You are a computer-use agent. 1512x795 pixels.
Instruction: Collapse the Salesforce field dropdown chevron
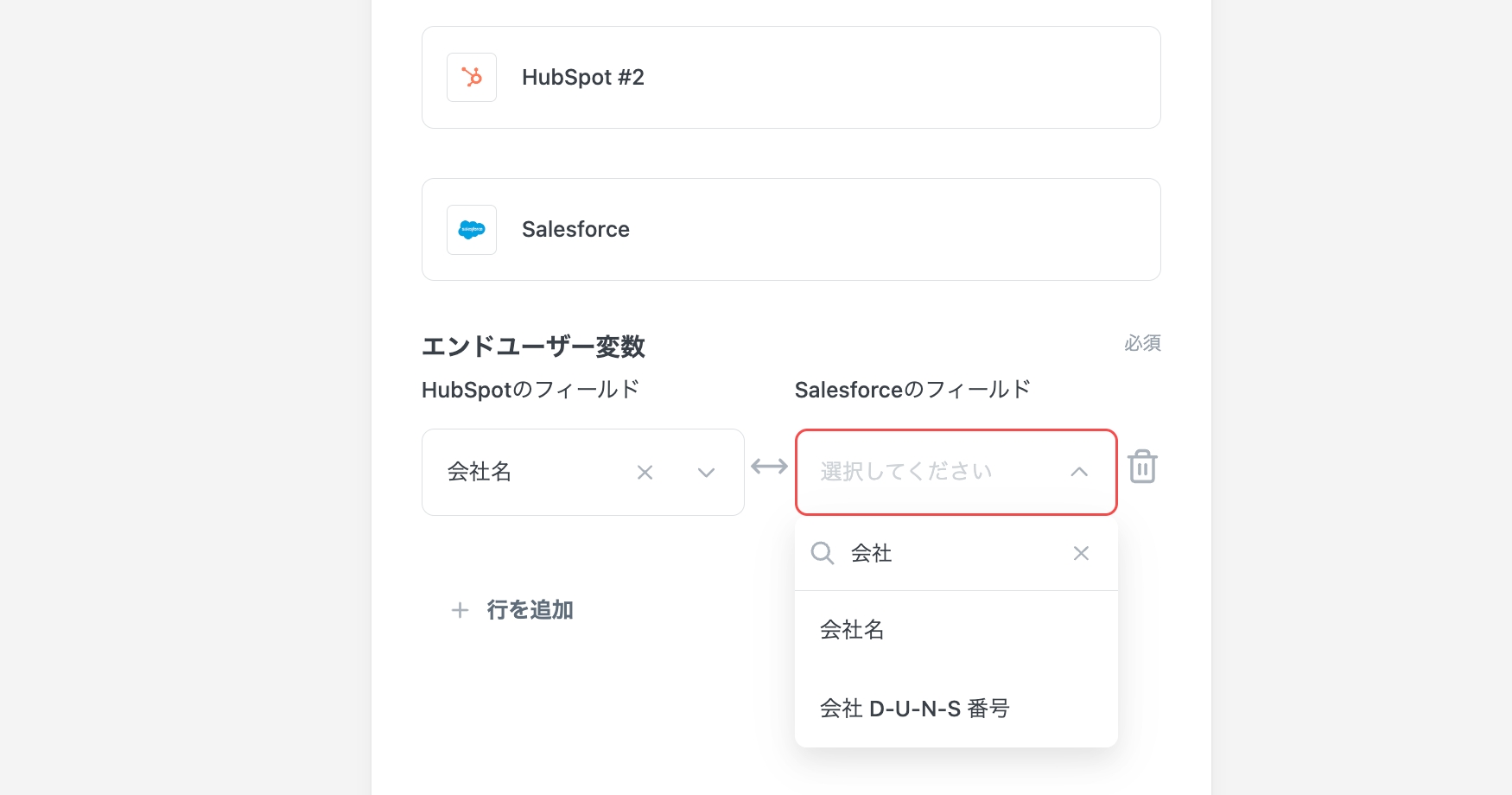pos(1079,472)
